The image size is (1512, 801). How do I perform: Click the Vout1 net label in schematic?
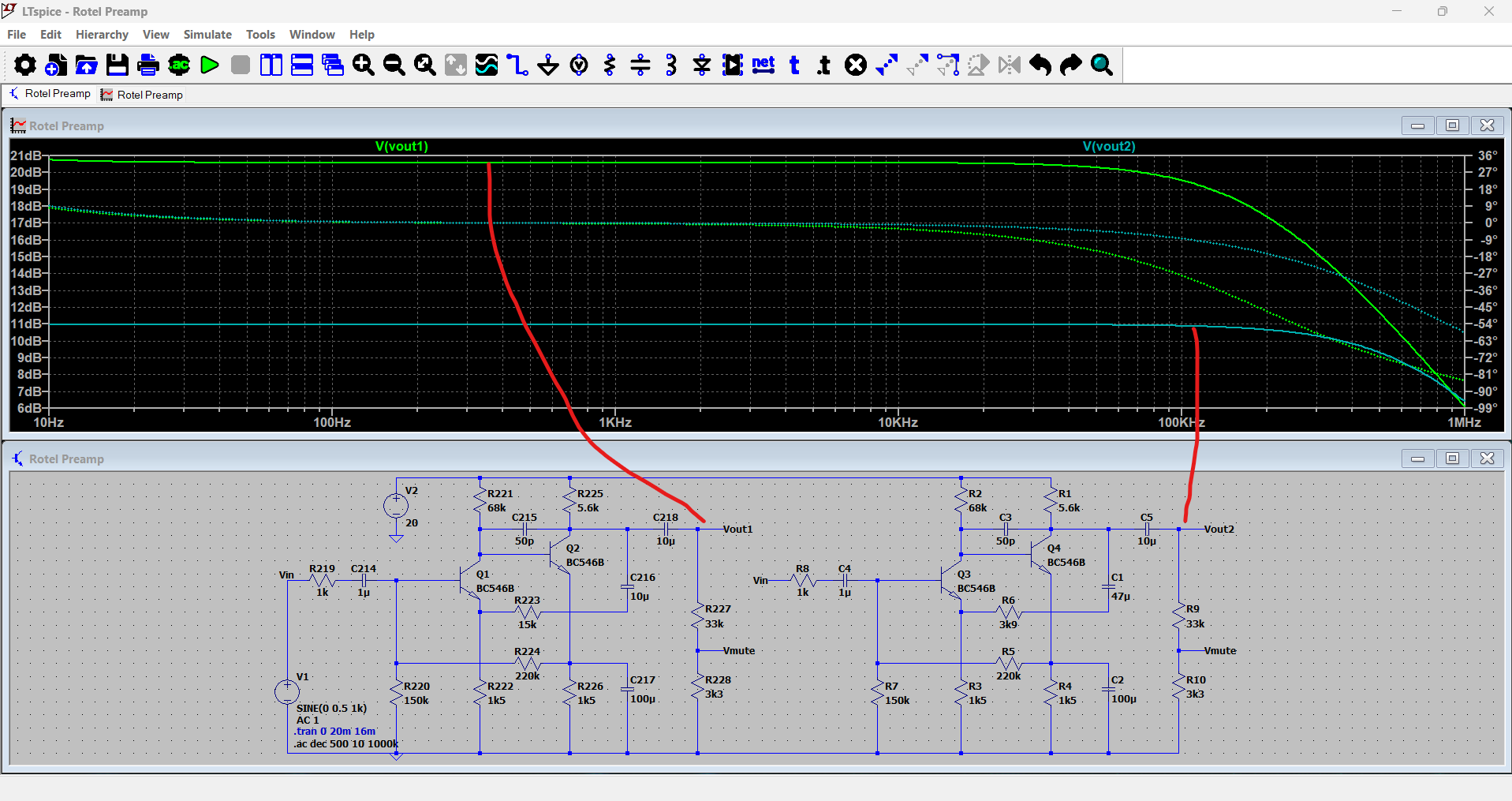[x=737, y=530]
